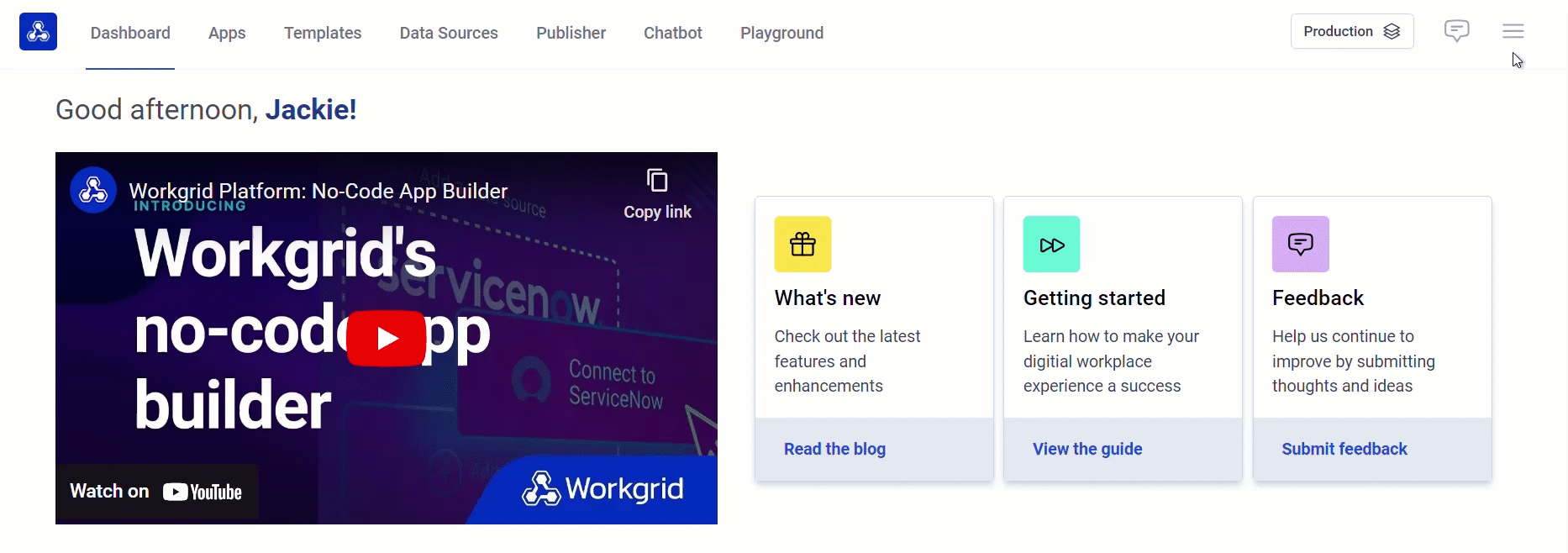Screen dimensions: 1568x553
Task: Click the yellow gift icon for What's new
Action: click(802, 244)
